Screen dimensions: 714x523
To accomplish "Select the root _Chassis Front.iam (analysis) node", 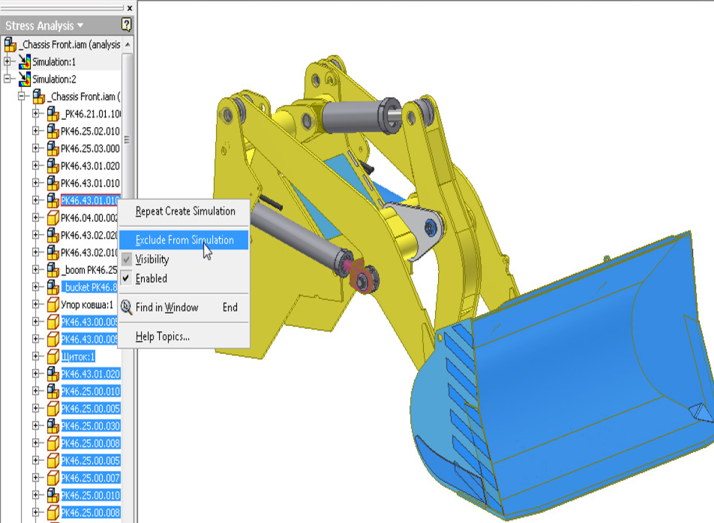I will click(71, 45).
